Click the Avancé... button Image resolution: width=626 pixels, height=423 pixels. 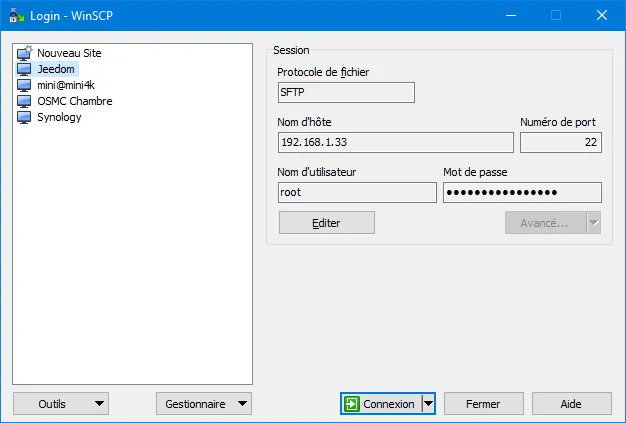point(546,223)
